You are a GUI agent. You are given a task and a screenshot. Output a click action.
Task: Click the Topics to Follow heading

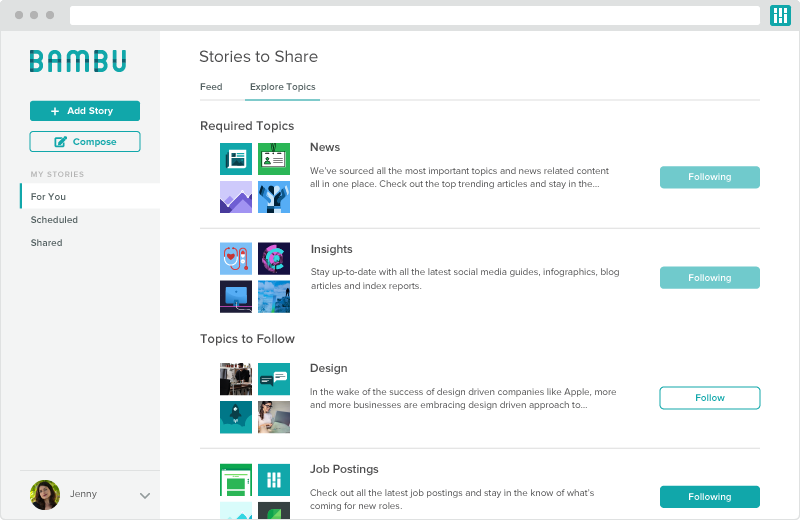tap(247, 339)
